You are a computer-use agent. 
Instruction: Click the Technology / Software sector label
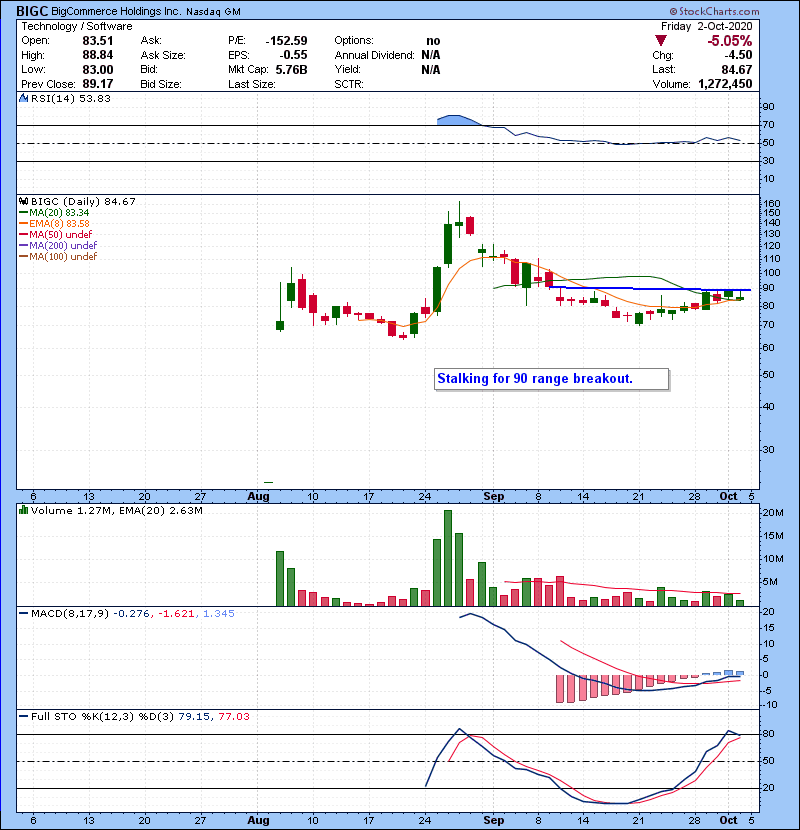[76, 26]
